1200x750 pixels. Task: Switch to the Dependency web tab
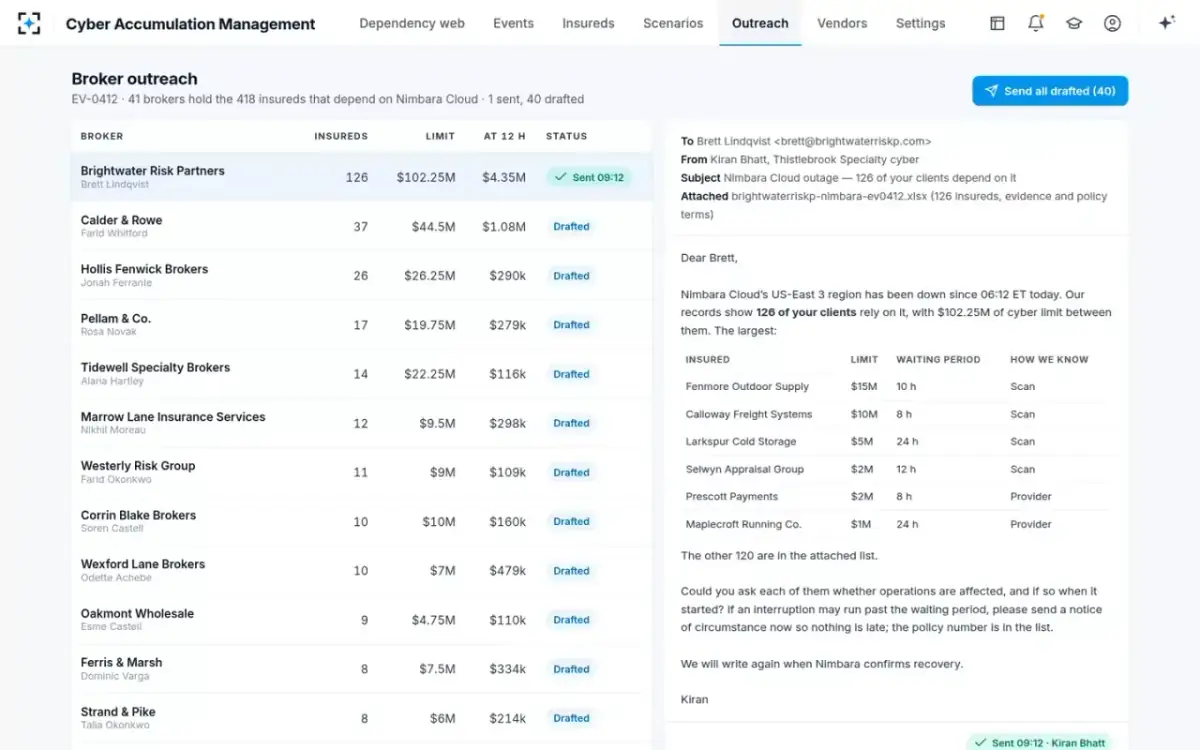point(412,23)
